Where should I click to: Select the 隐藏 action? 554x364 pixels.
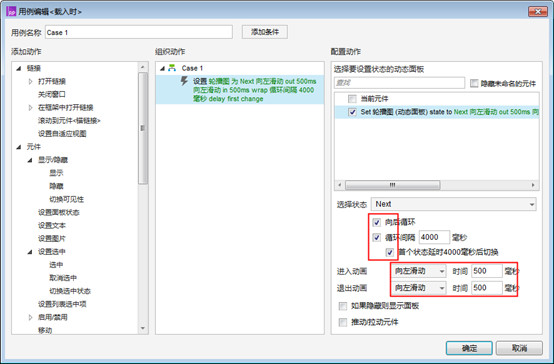56,186
